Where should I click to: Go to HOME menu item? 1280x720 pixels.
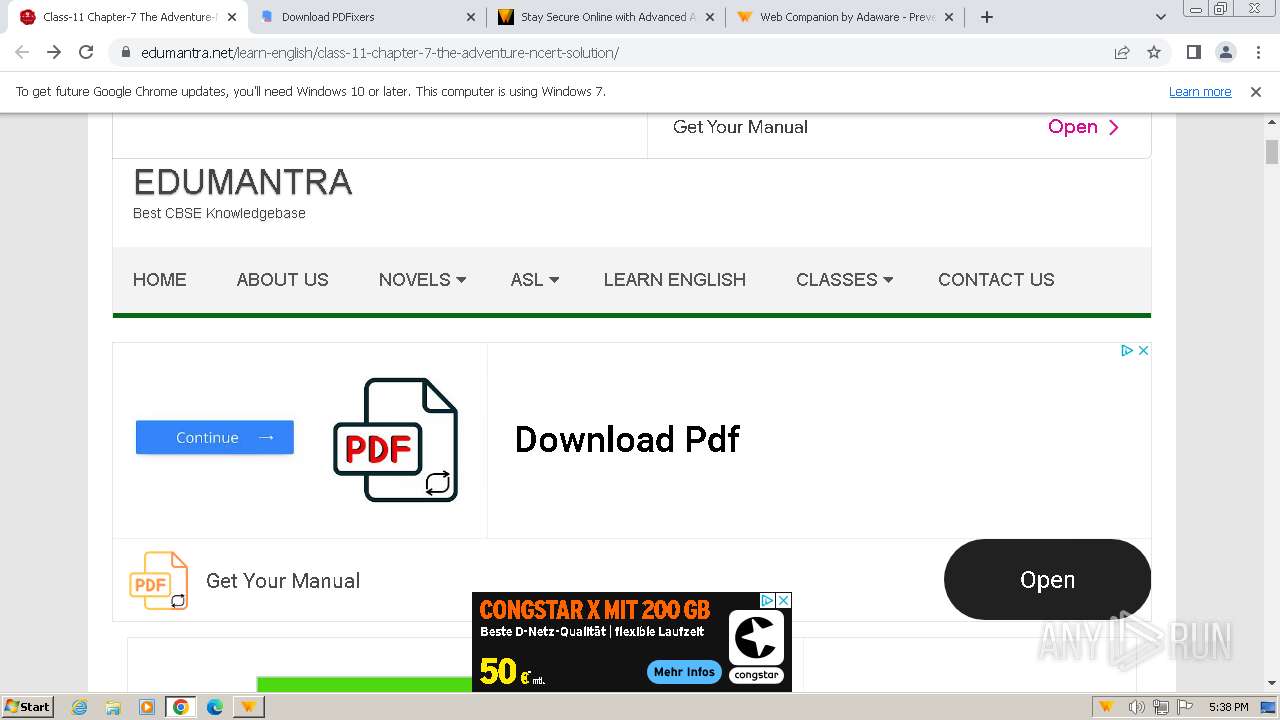click(x=160, y=280)
